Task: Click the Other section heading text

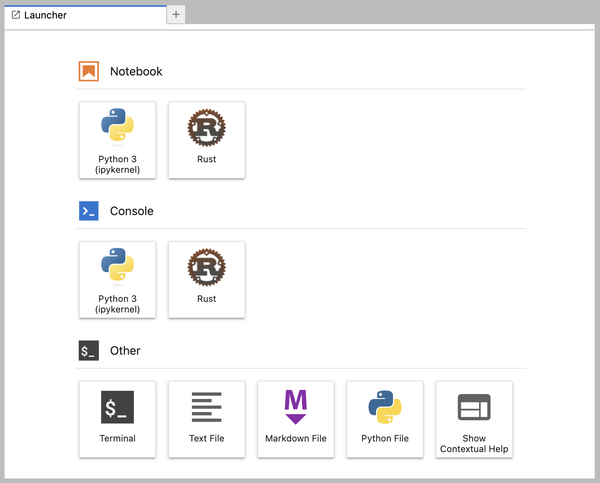Action: pyautogui.click(x=125, y=351)
